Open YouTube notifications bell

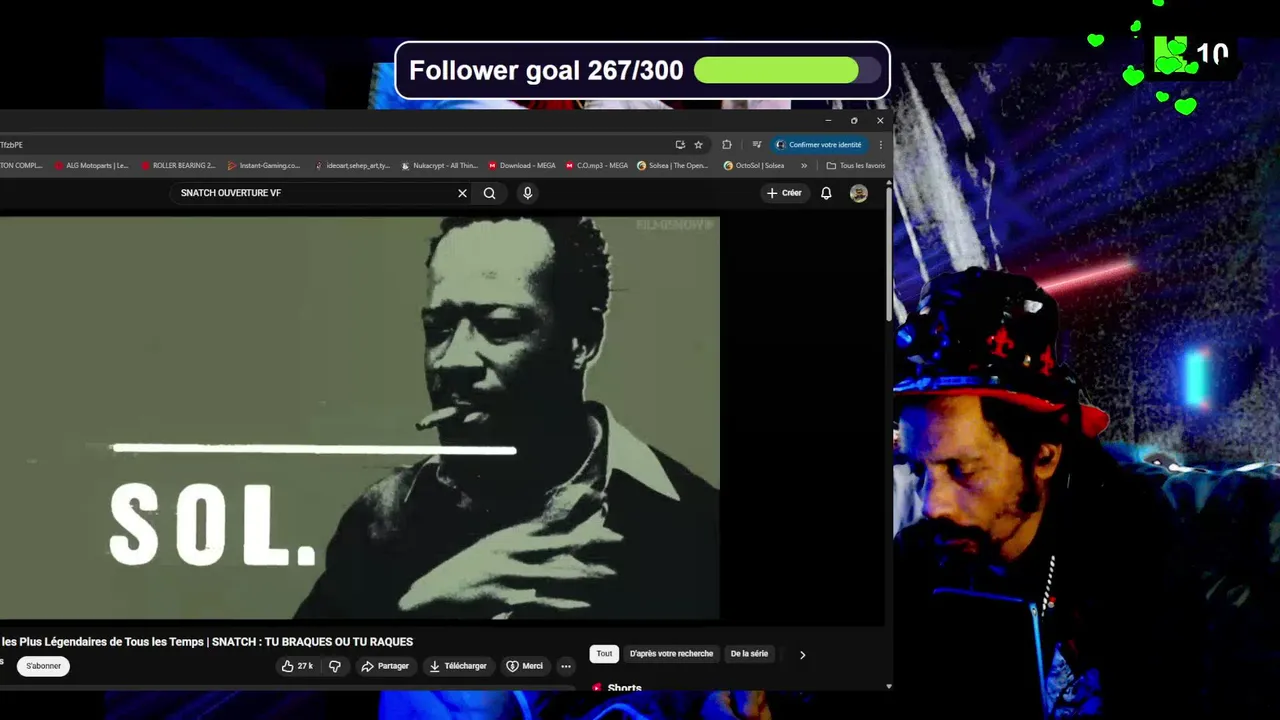click(x=826, y=193)
